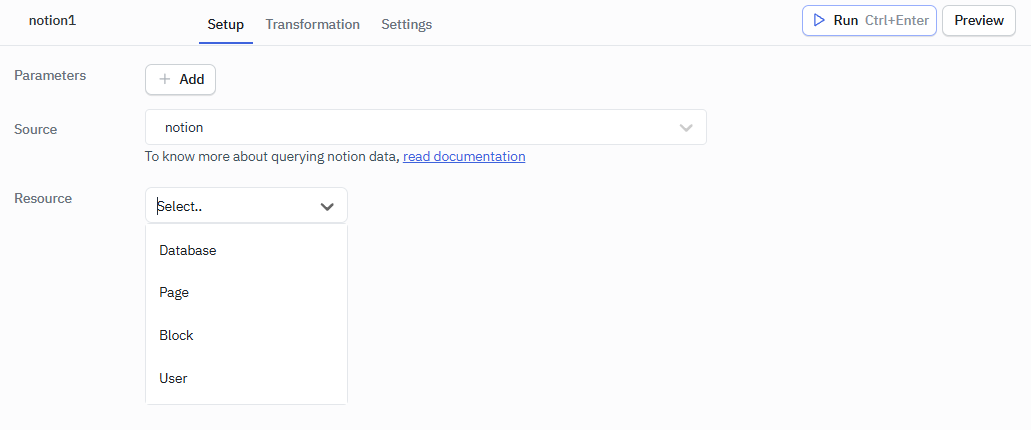The image size is (1031, 430).
Task: Select the Setup tab
Action: tap(225, 24)
